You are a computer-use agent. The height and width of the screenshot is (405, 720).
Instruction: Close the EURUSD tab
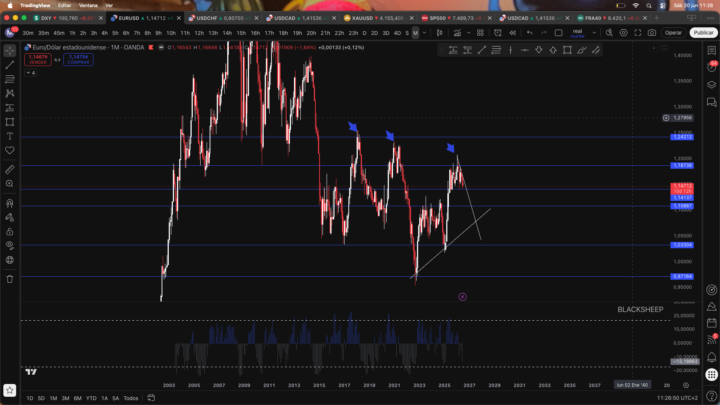pos(179,18)
